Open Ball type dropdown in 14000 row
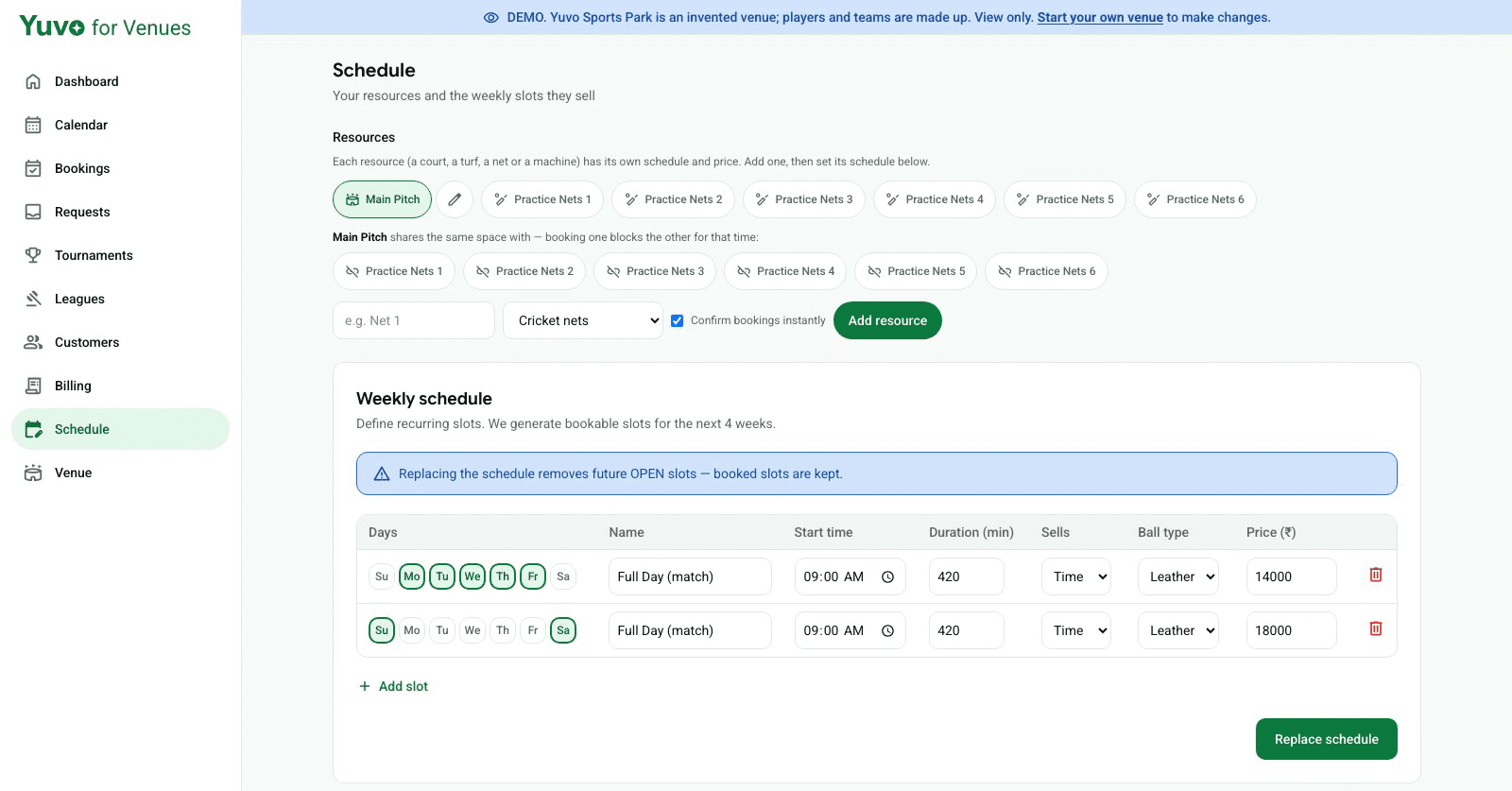The image size is (1512, 791). click(1177, 576)
